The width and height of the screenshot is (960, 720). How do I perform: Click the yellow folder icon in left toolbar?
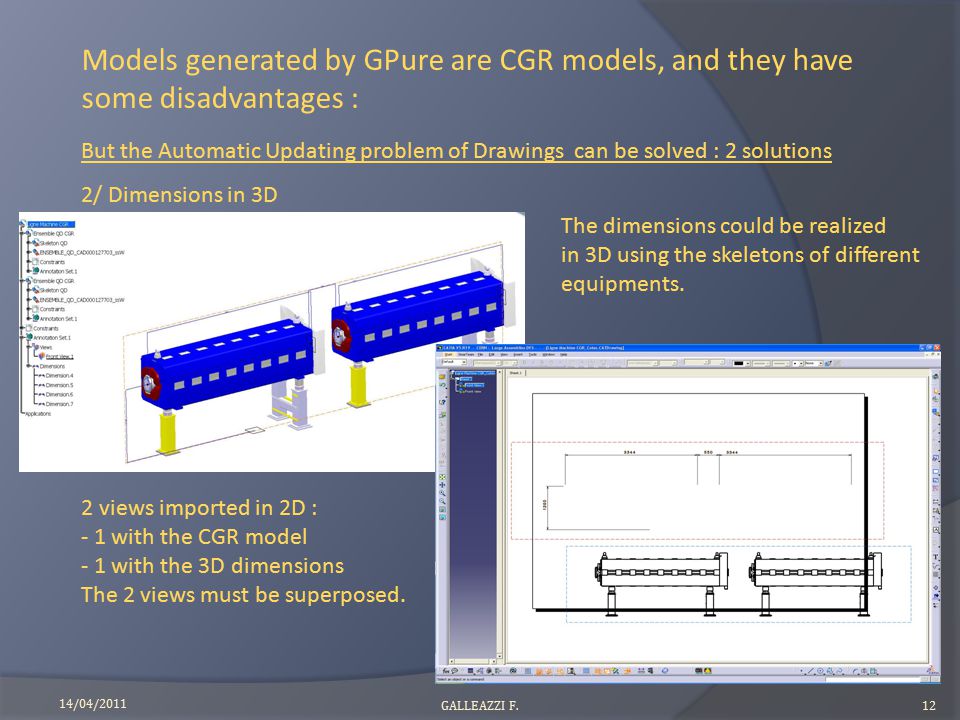pos(442,377)
